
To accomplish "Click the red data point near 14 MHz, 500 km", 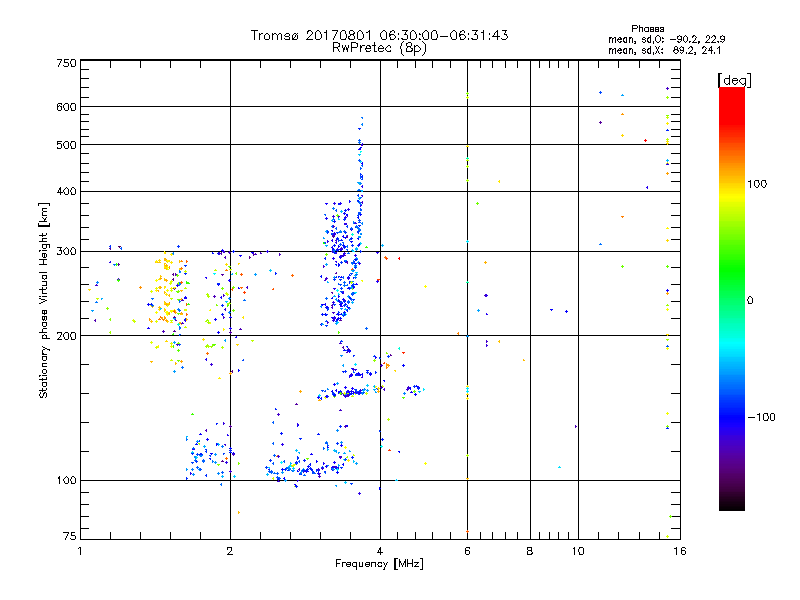I will 645,140.
